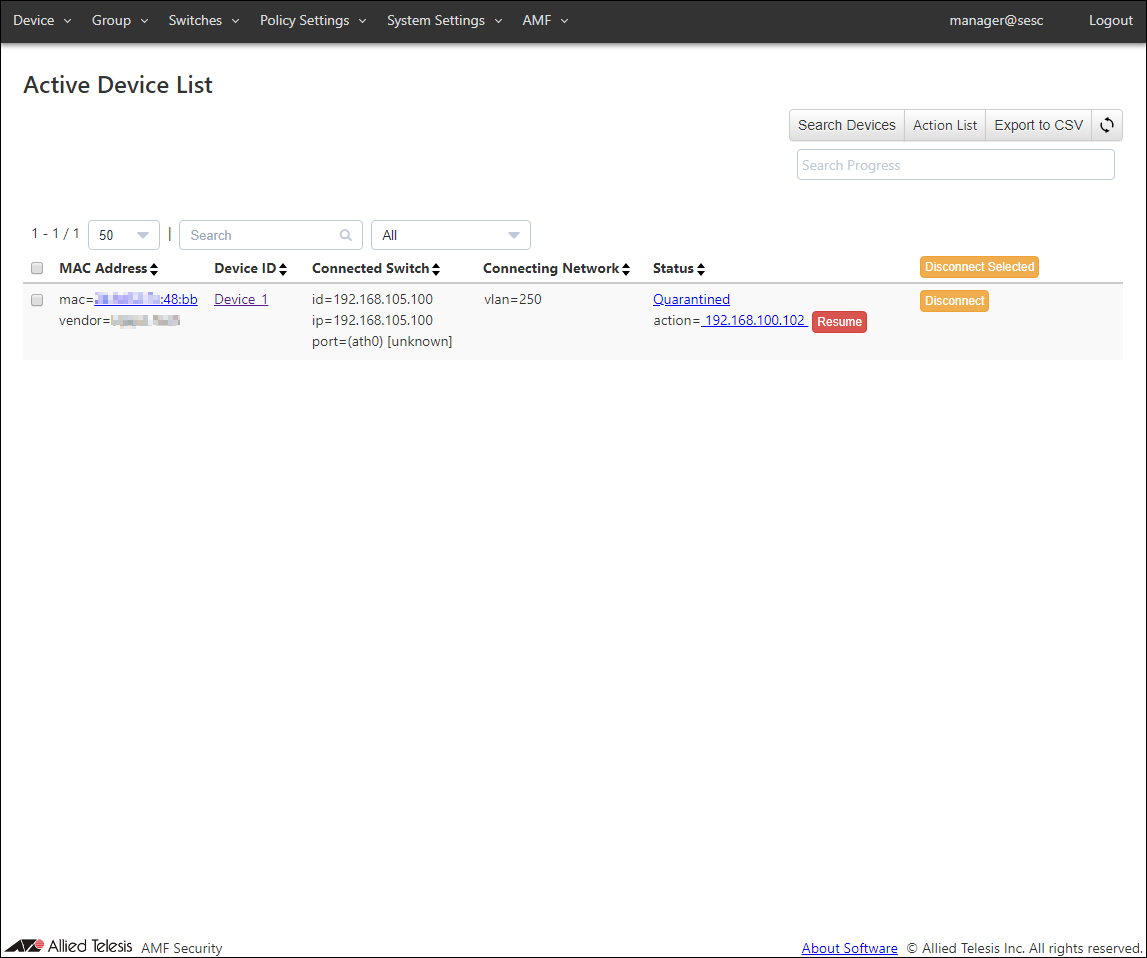1147x958 pixels.
Task: Click the Quarantined status link
Action: pyautogui.click(x=691, y=299)
